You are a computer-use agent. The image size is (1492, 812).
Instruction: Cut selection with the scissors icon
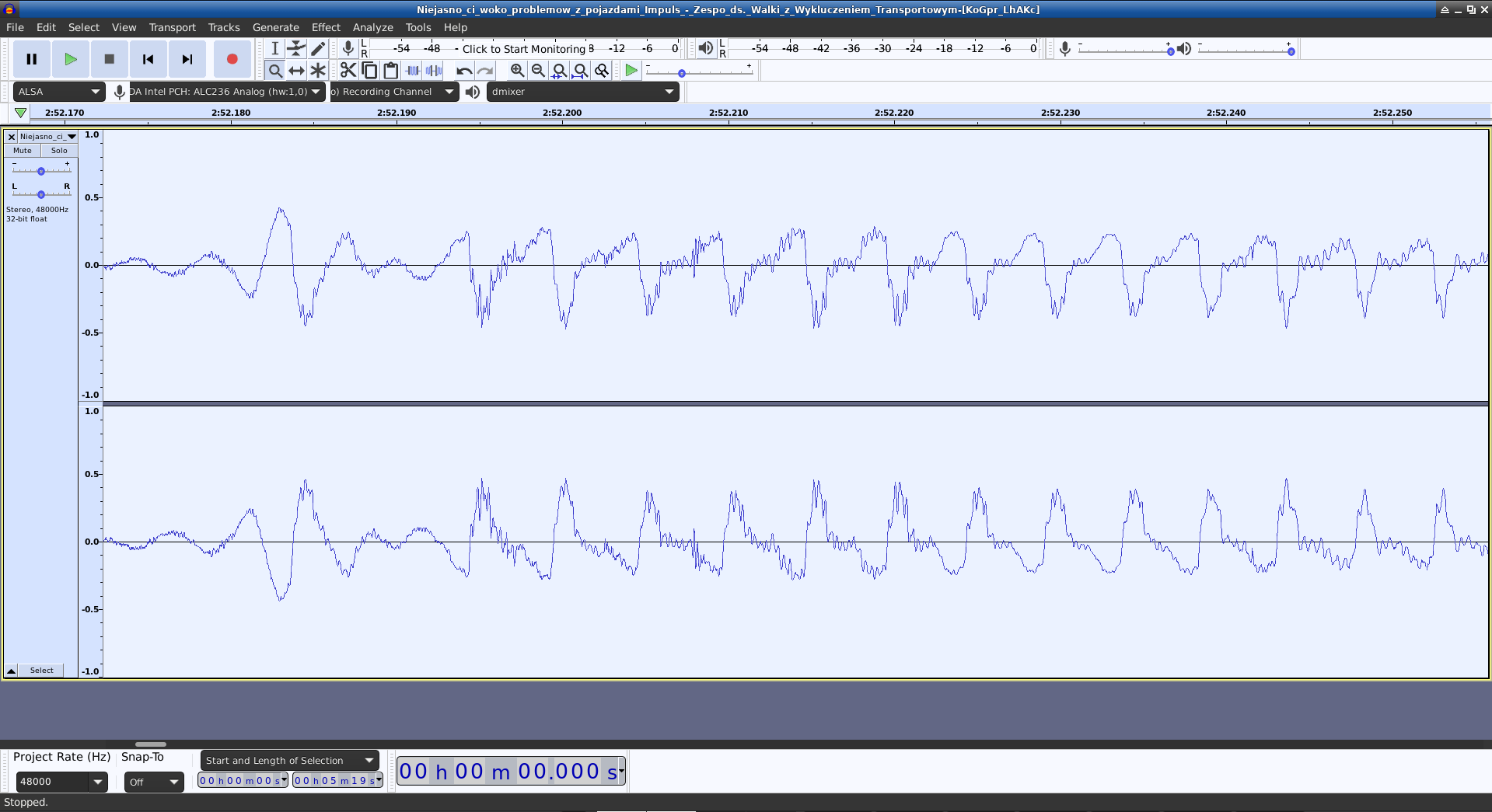[x=348, y=71]
